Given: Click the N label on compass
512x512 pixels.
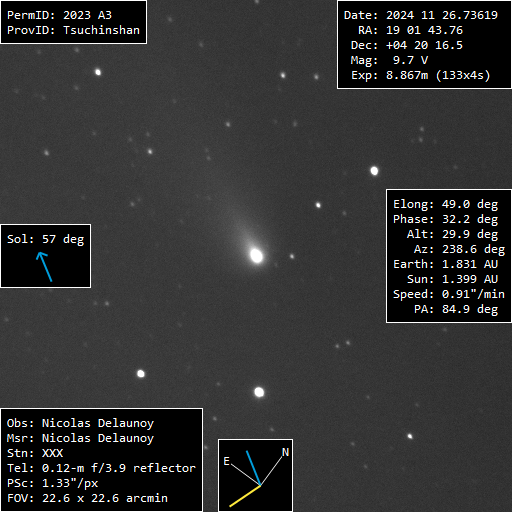Looking at the screenshot, I should 285,452.
